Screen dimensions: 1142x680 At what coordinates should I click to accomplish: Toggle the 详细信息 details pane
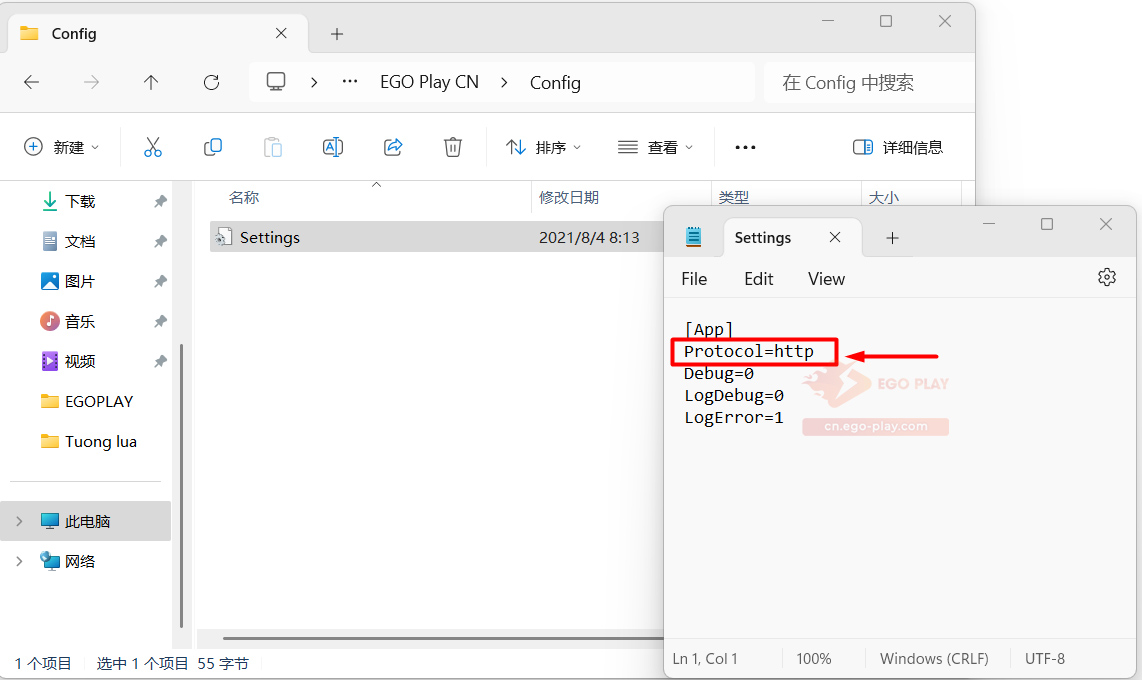coord(897,147)
